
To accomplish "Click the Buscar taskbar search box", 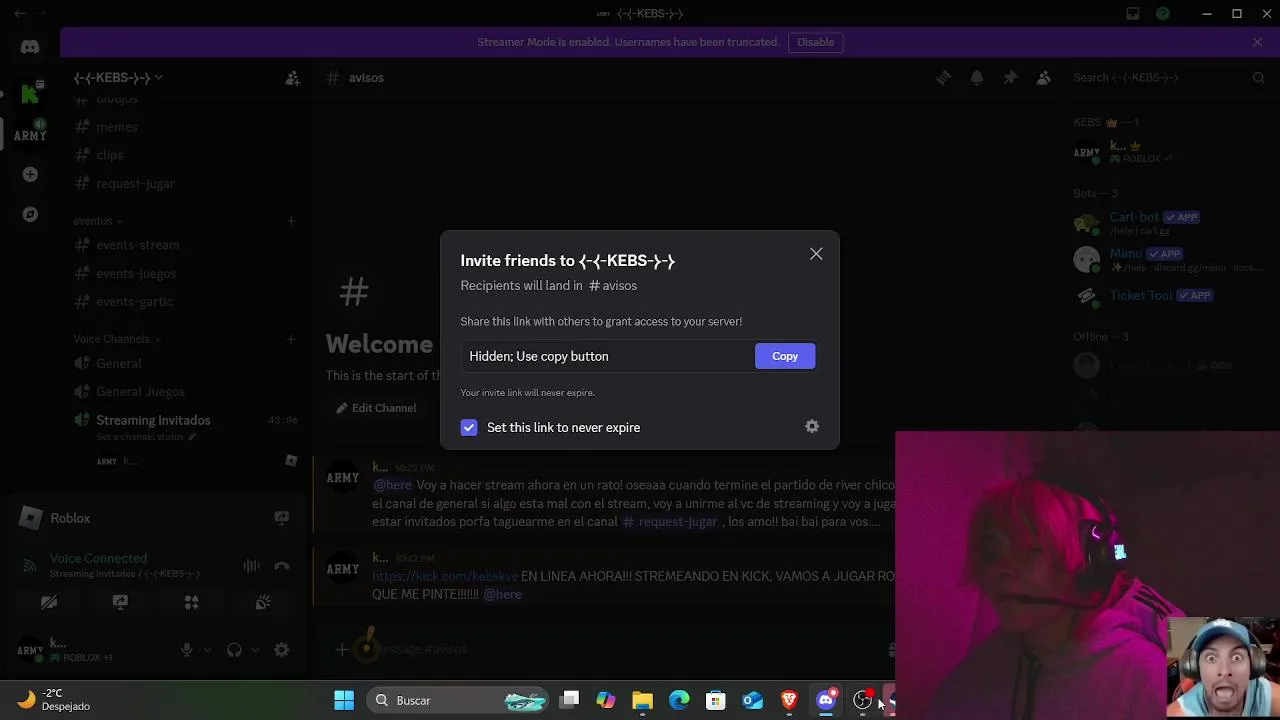I will (458, 700).
